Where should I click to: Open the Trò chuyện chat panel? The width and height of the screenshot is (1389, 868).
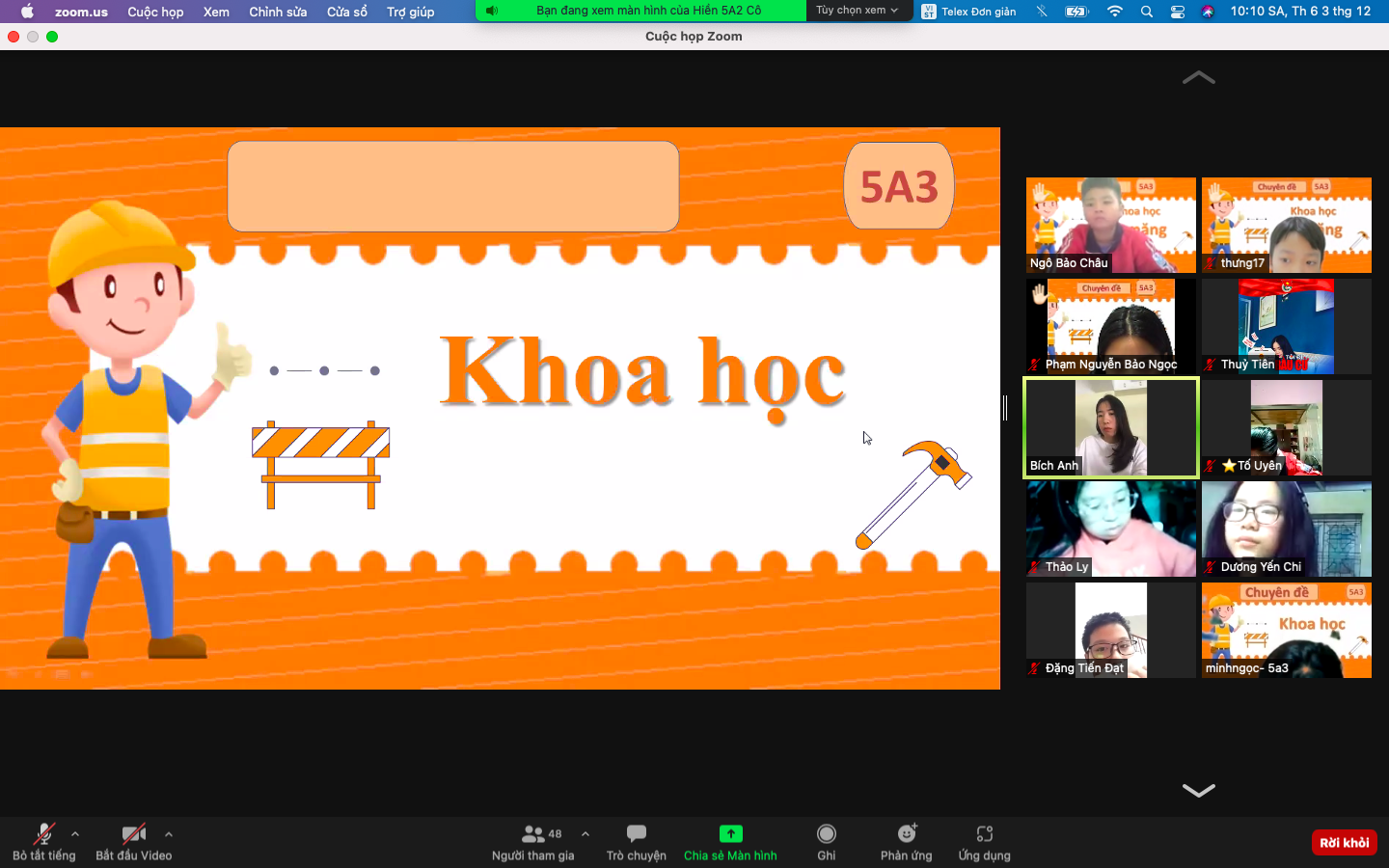pyautogui.click(x=636, y=841)
